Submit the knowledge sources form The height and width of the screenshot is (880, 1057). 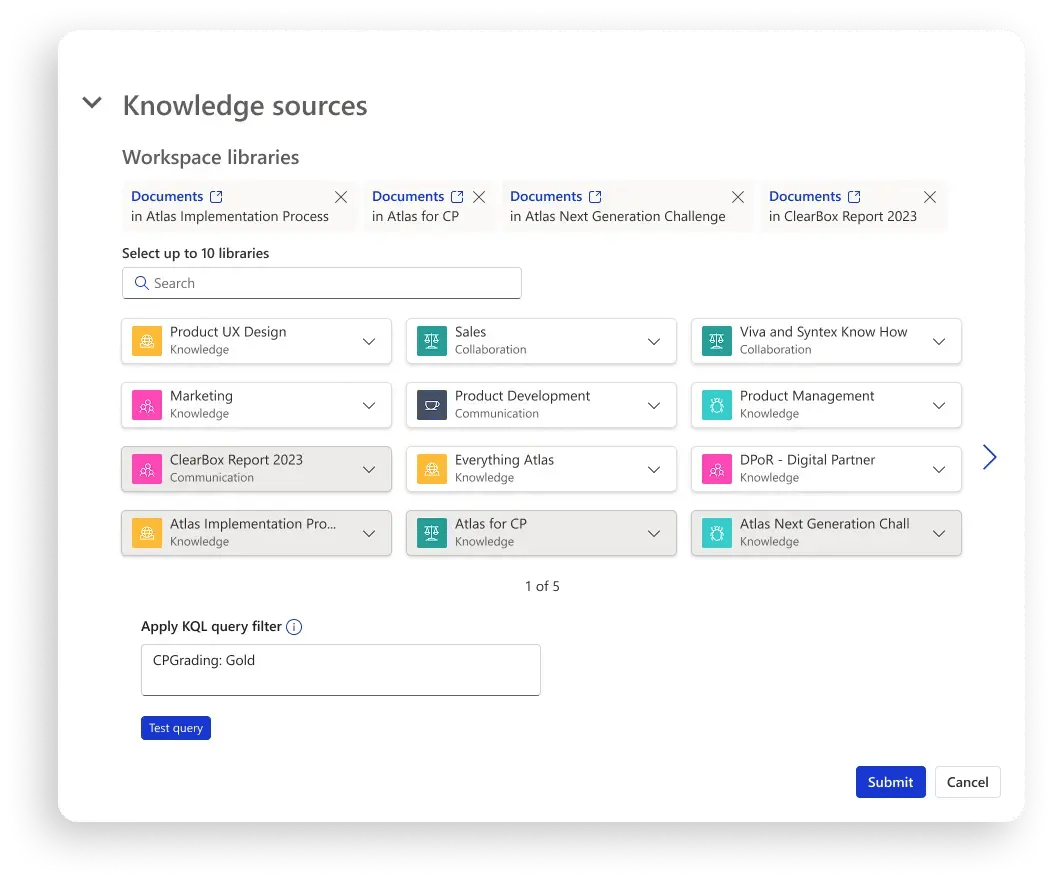click(x=890, y=782)
